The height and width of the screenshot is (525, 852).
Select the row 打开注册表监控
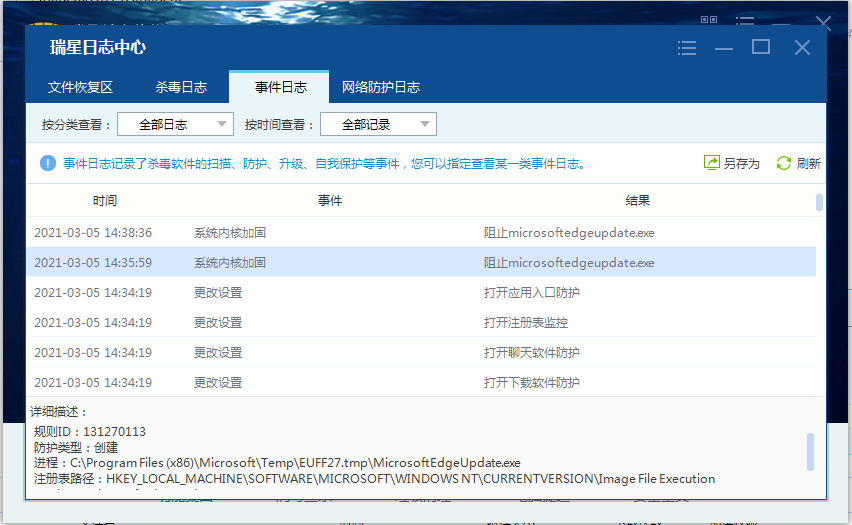pos(421,322)
